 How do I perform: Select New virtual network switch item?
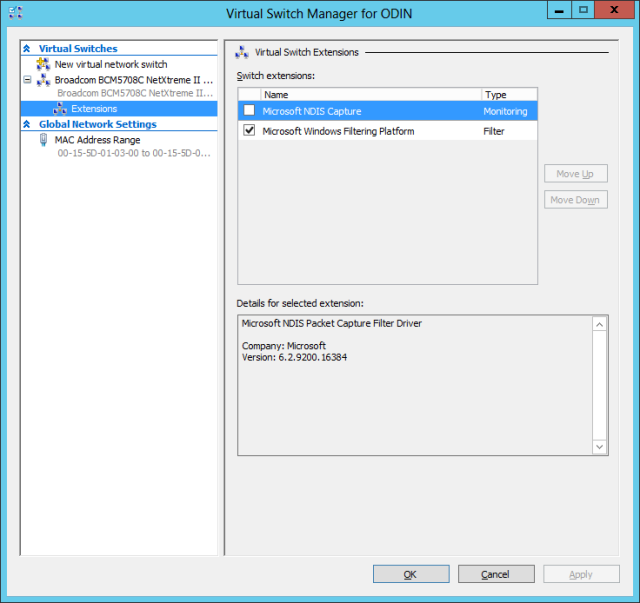[111, 64]
